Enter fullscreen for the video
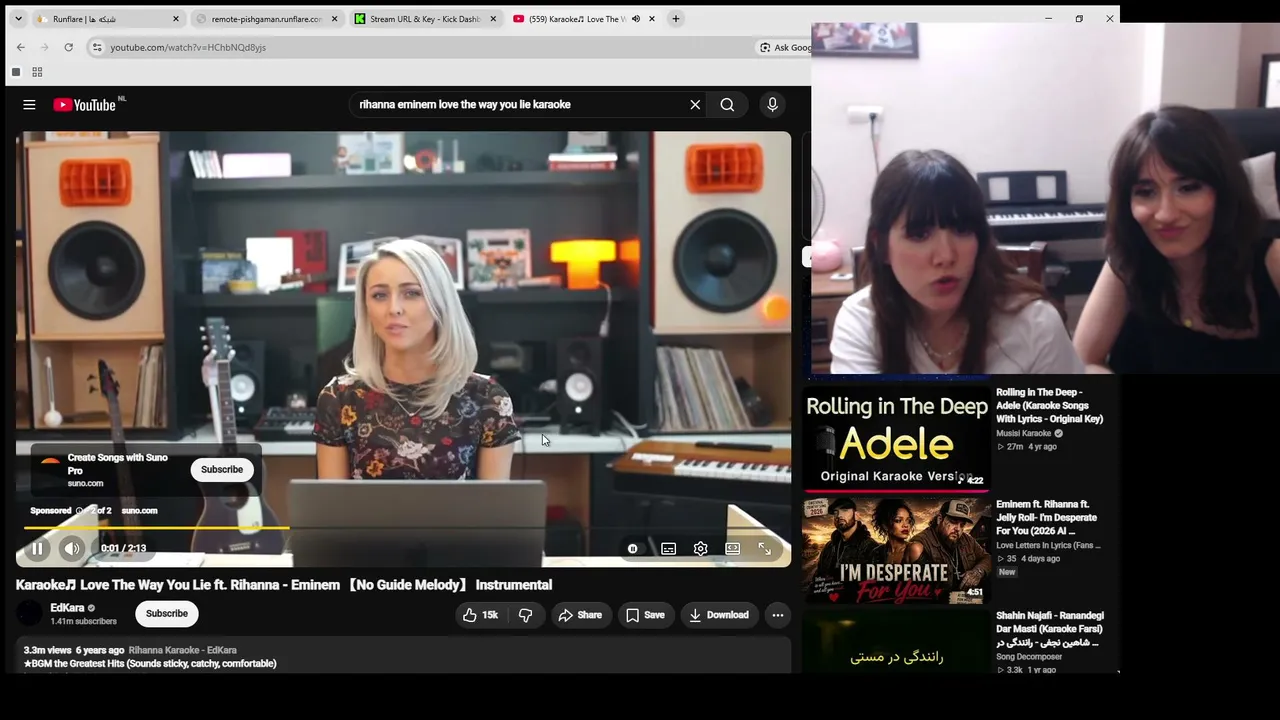 (x=765, y=549)
